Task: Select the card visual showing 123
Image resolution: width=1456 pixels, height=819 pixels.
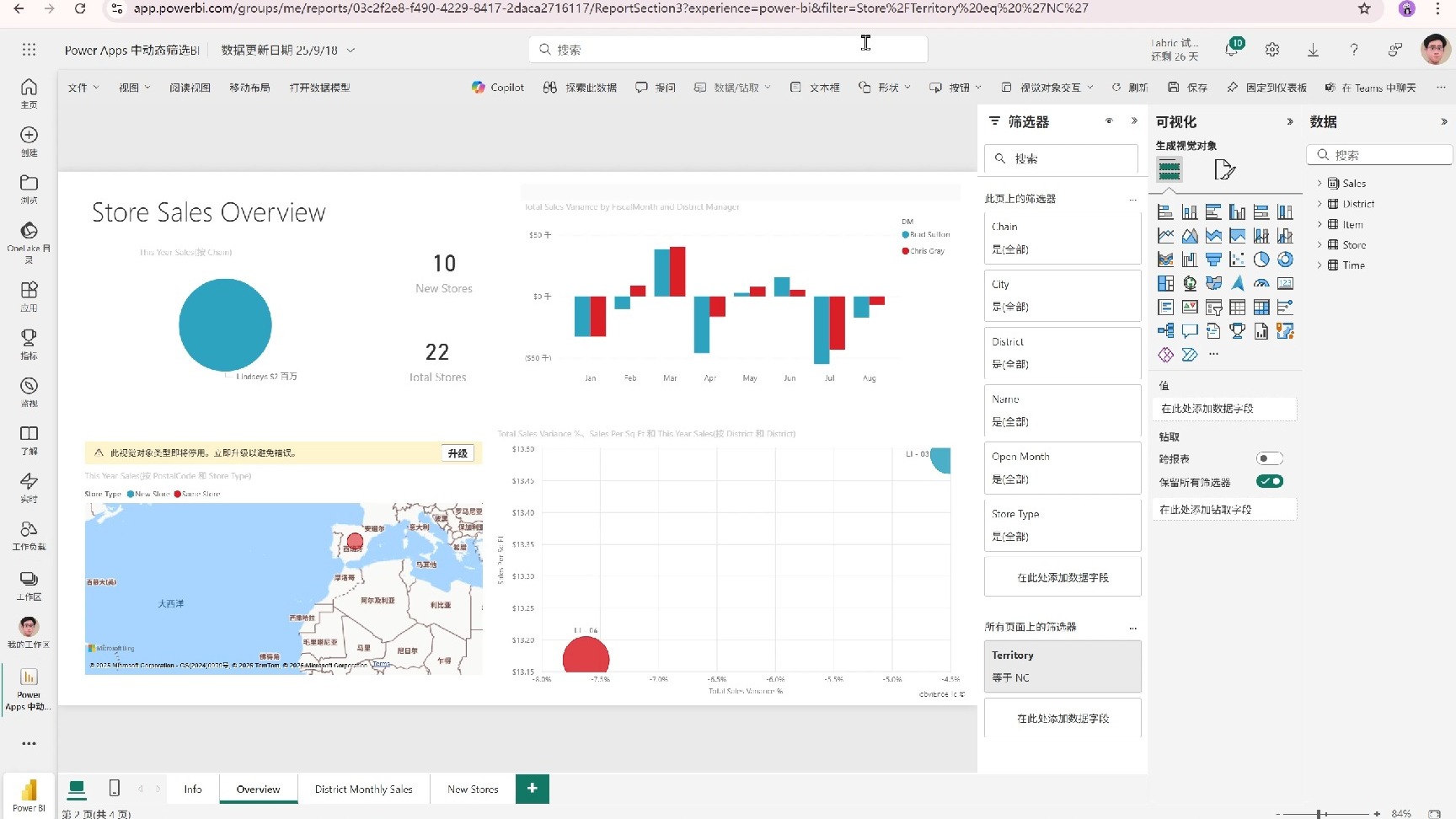Action: point(1285,283)
